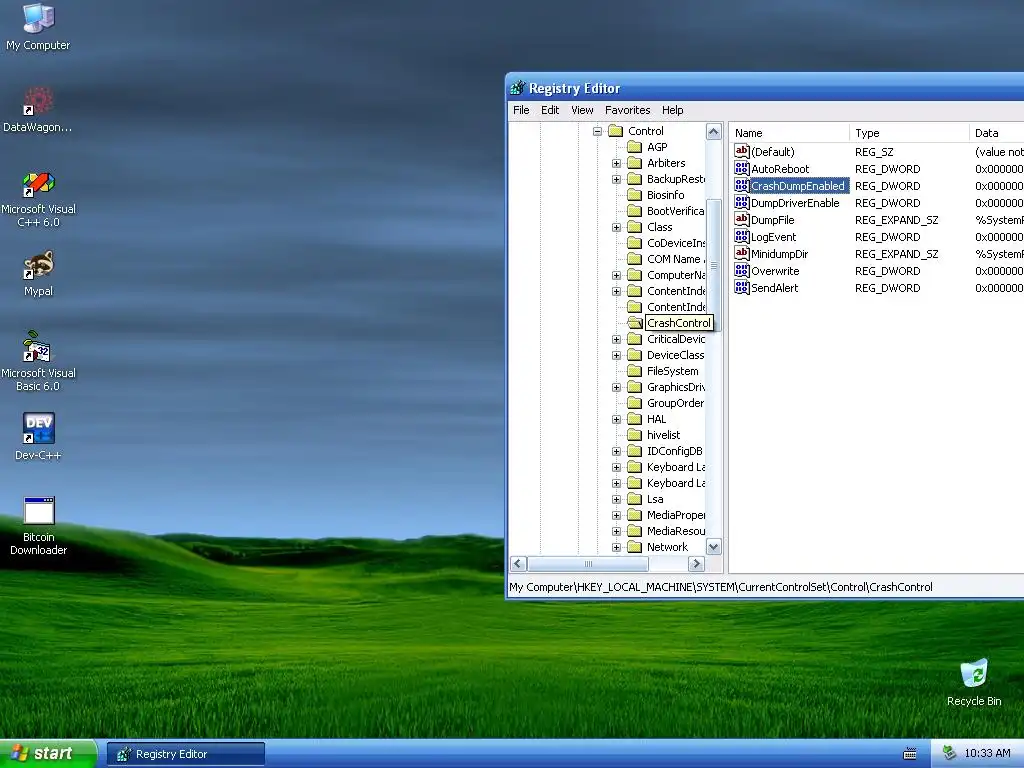Image resolution: width=1024 pixels, height=768 pixels.
Task: Click the Mypal browser desktop icon
Action: pos(38,273)
